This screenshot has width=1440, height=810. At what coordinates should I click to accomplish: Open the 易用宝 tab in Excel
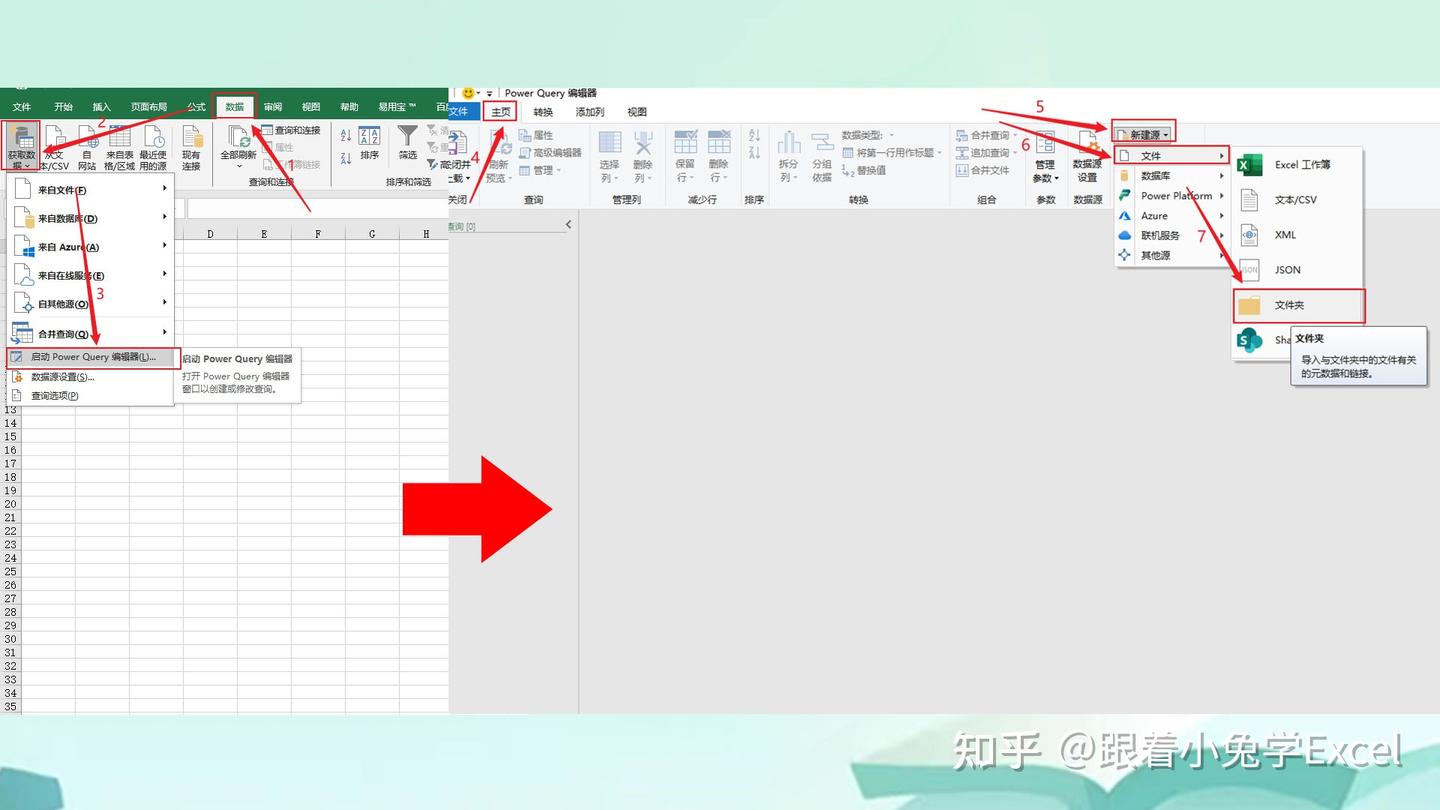tap(397, 107)
